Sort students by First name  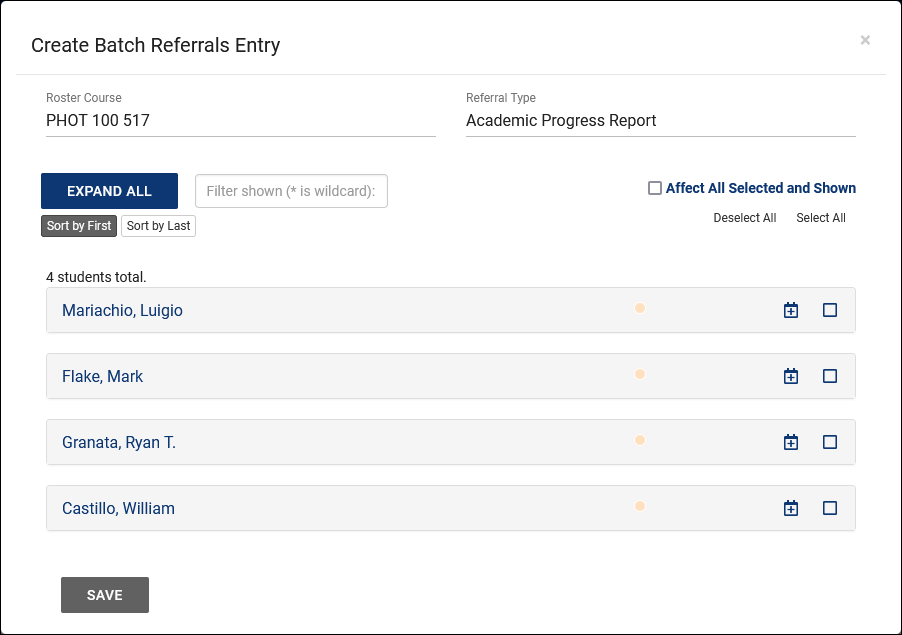pyautogui.click(x=79, y=226)
